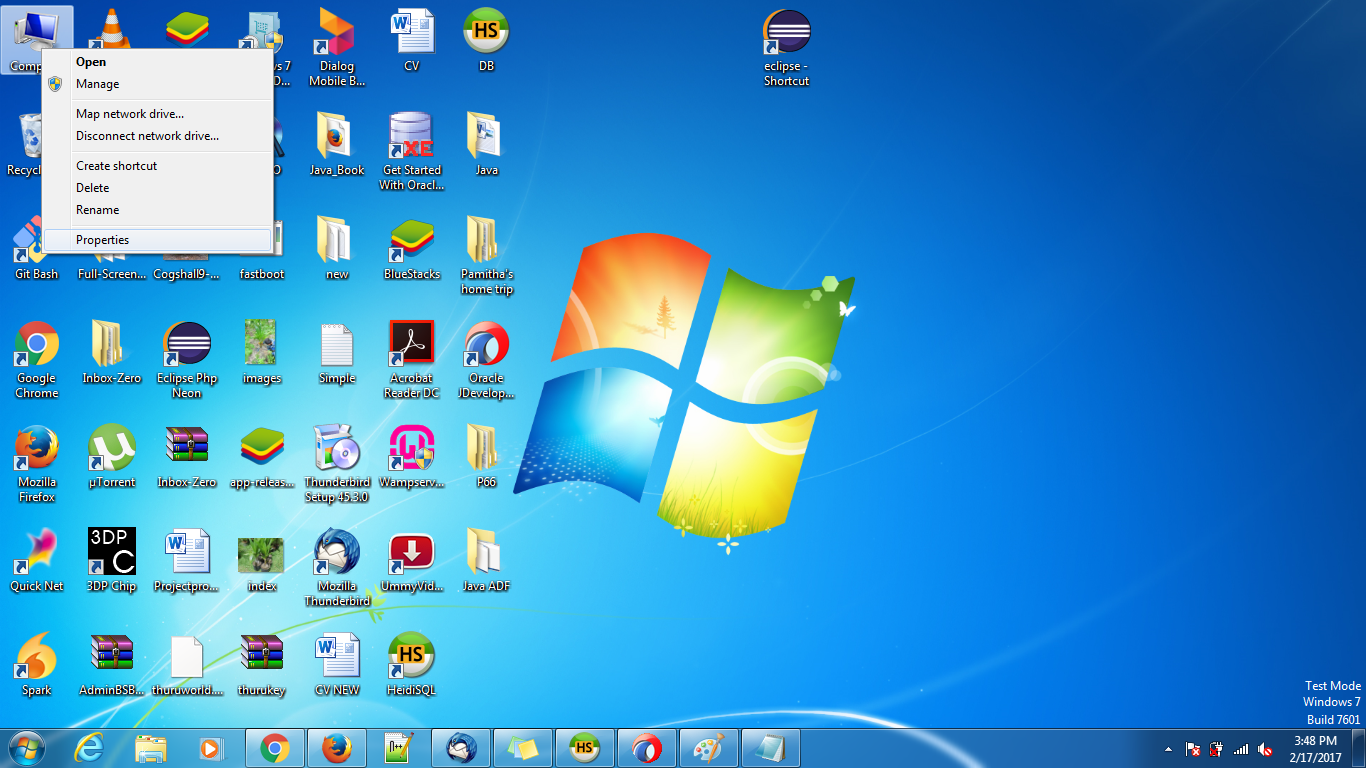This screenshot has height=768, width=1366.
Task: Launch Internet Explorer from the taskbar
Action: pyautogui.click(x=90, y=748)
